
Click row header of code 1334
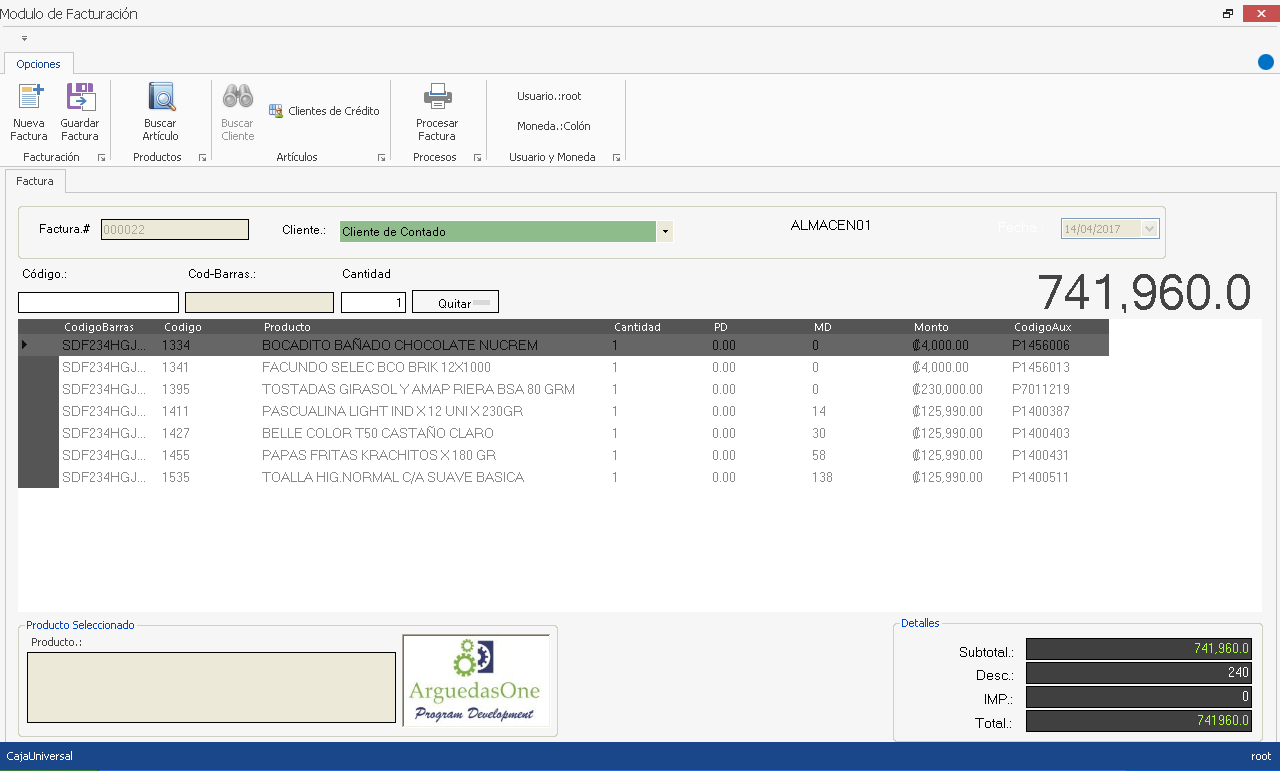tap(39, 345)
